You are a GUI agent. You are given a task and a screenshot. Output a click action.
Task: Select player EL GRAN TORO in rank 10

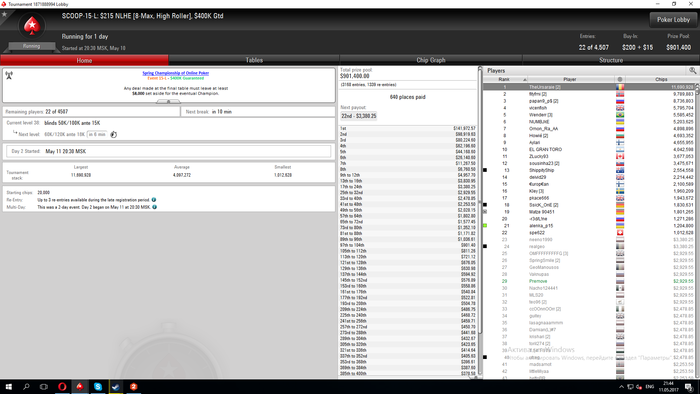coord(588,149)
